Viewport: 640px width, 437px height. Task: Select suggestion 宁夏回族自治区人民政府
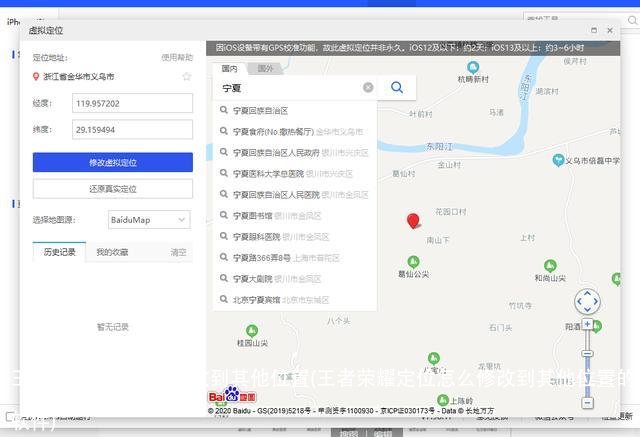point(294,153)
